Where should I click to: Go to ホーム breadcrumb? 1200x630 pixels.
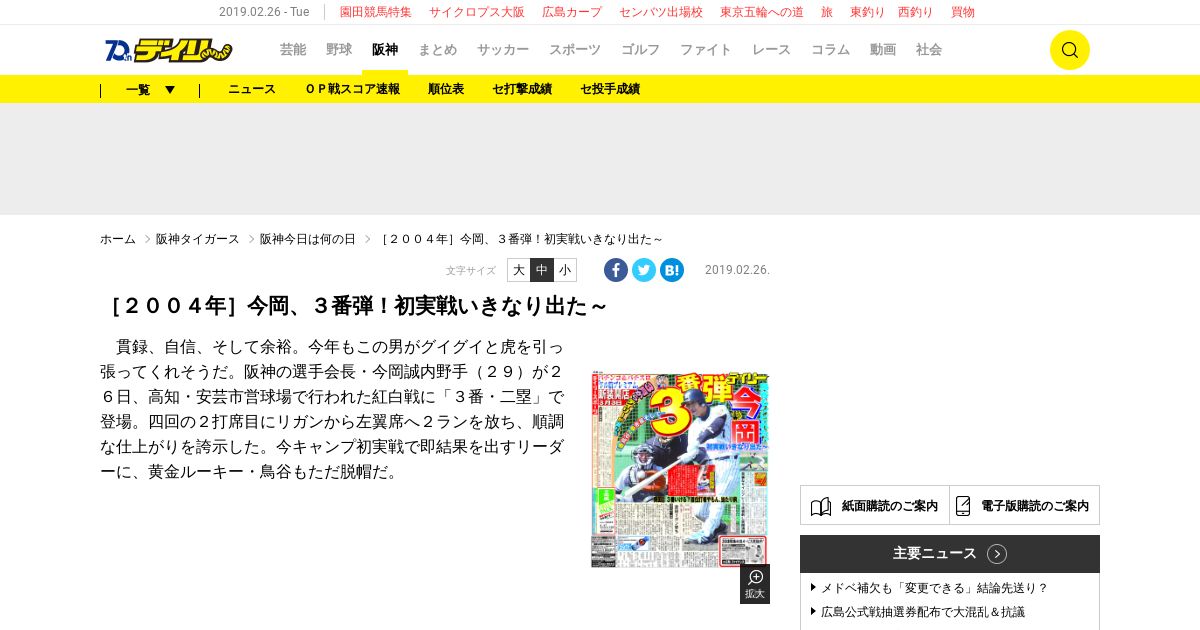click(x=118, y=239)
